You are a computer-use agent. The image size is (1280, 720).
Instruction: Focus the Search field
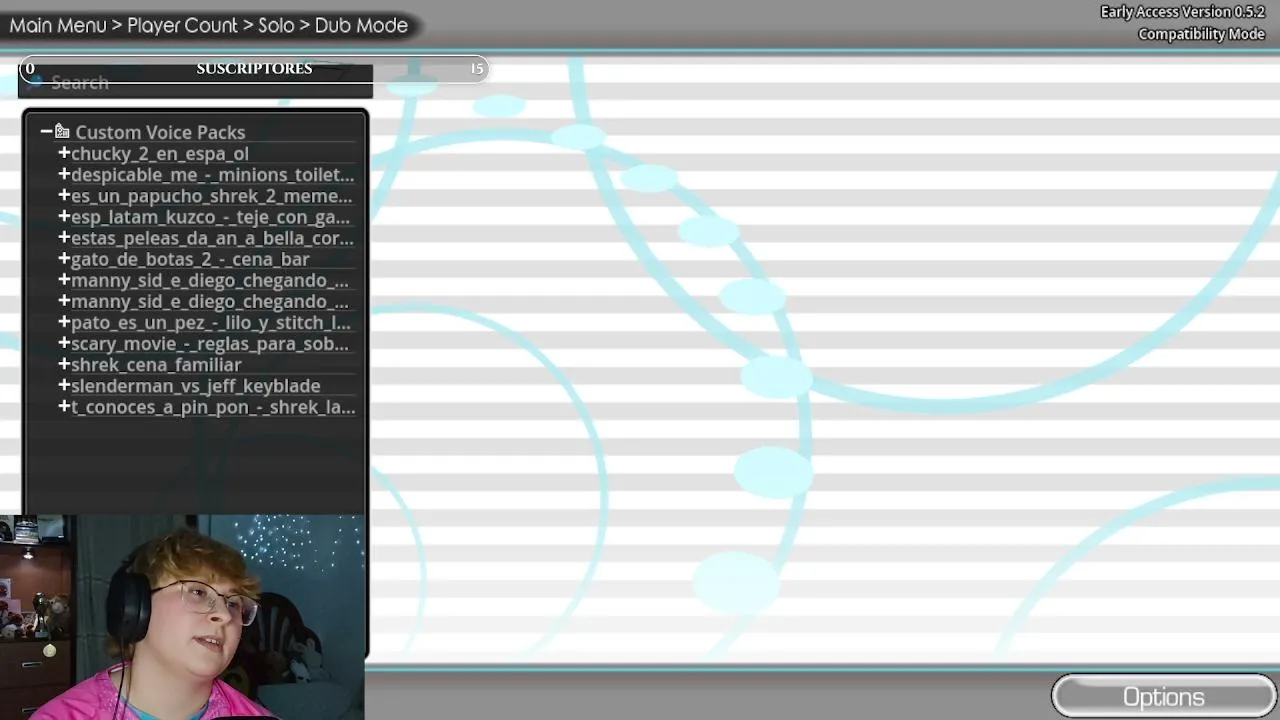[x=195, y=82]
